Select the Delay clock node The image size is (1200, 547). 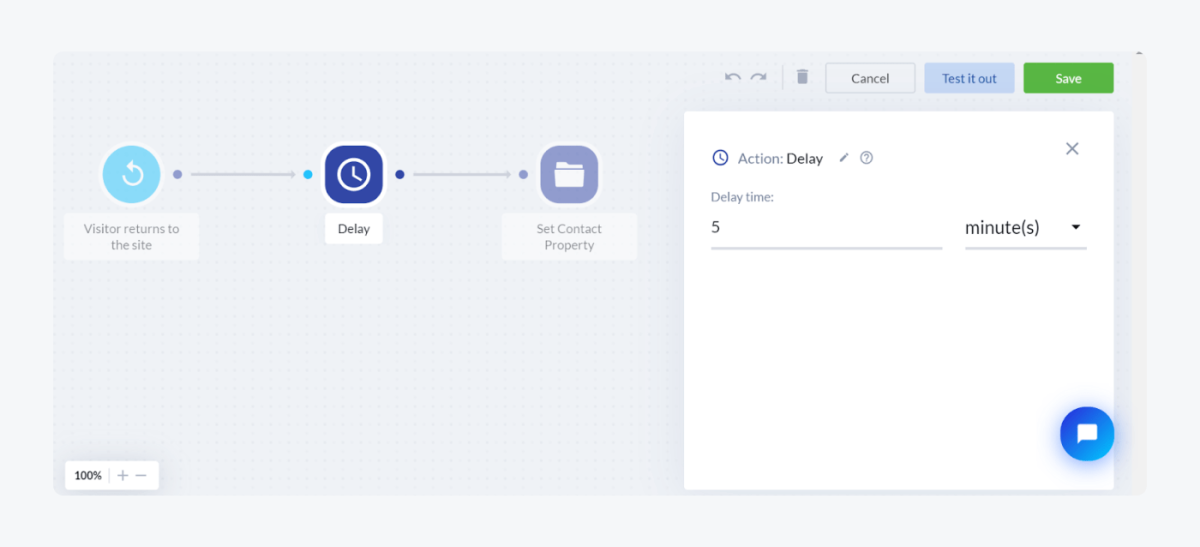[x=353, y=174]
